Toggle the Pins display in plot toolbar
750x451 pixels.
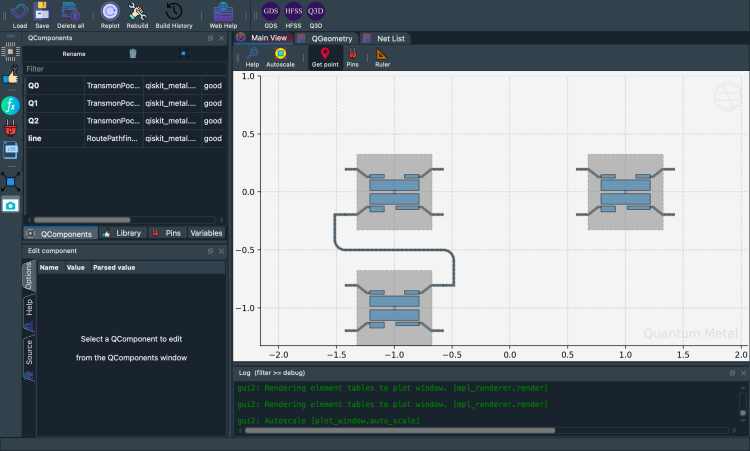click(353, 57)
